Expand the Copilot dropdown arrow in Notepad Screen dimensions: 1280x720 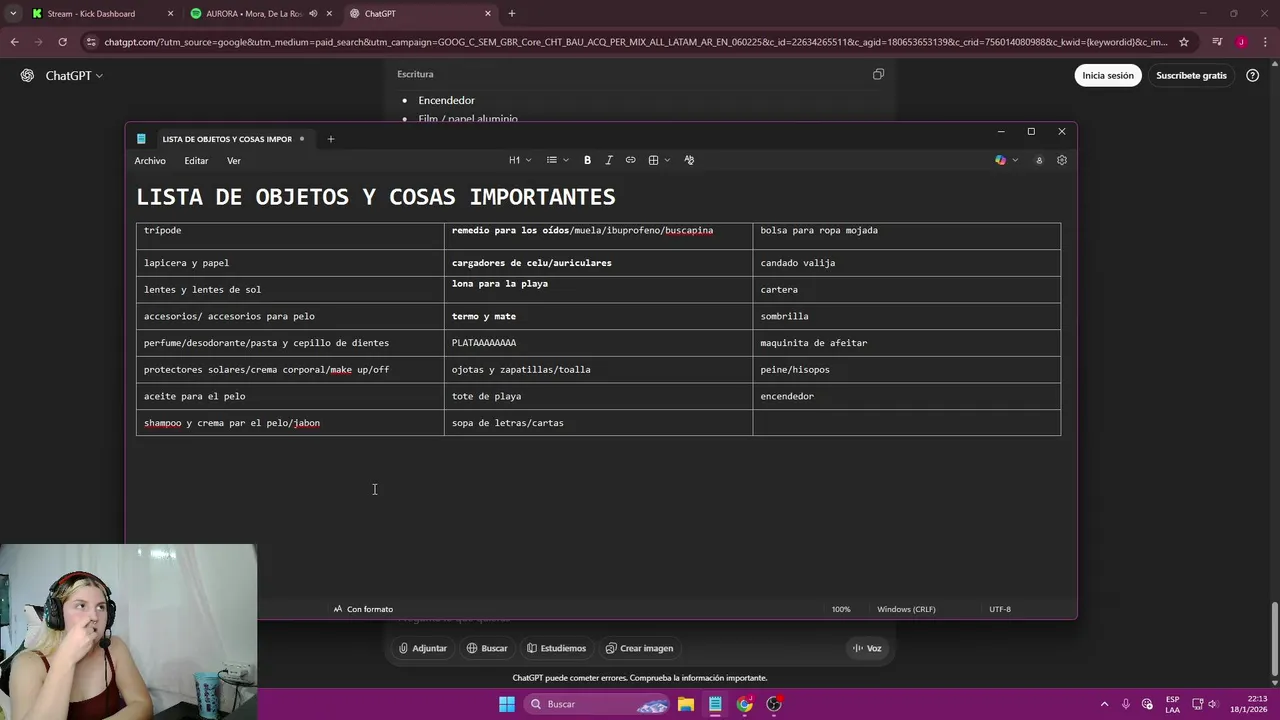pyautogui.click(x=1016, y=160)
